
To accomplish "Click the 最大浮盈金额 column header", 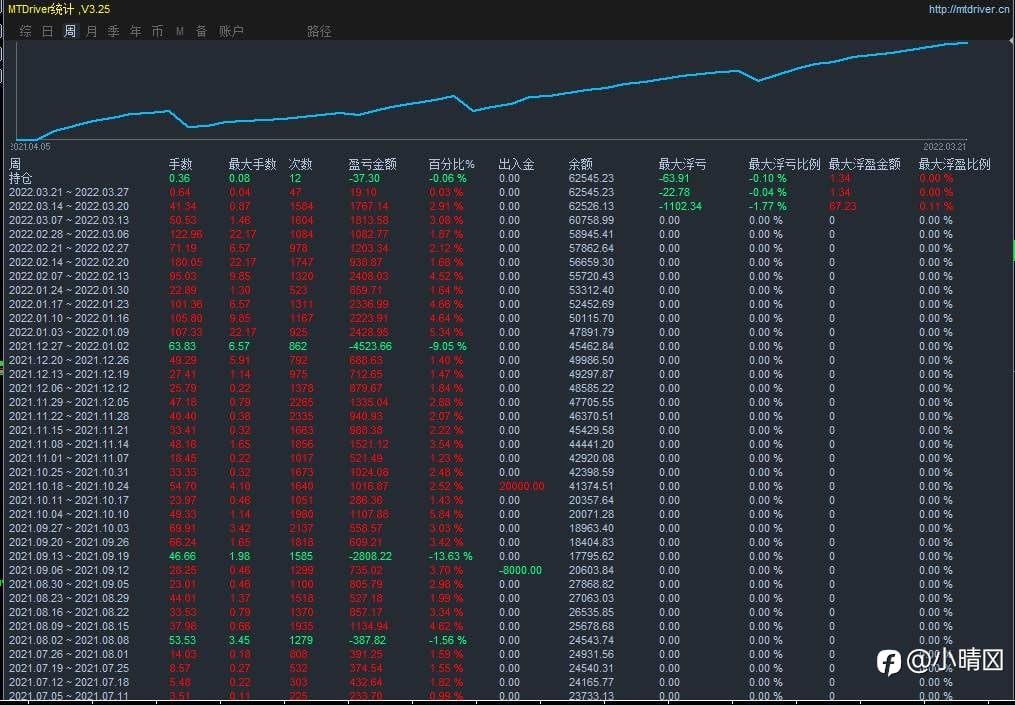I will click(x=865, y=164).
